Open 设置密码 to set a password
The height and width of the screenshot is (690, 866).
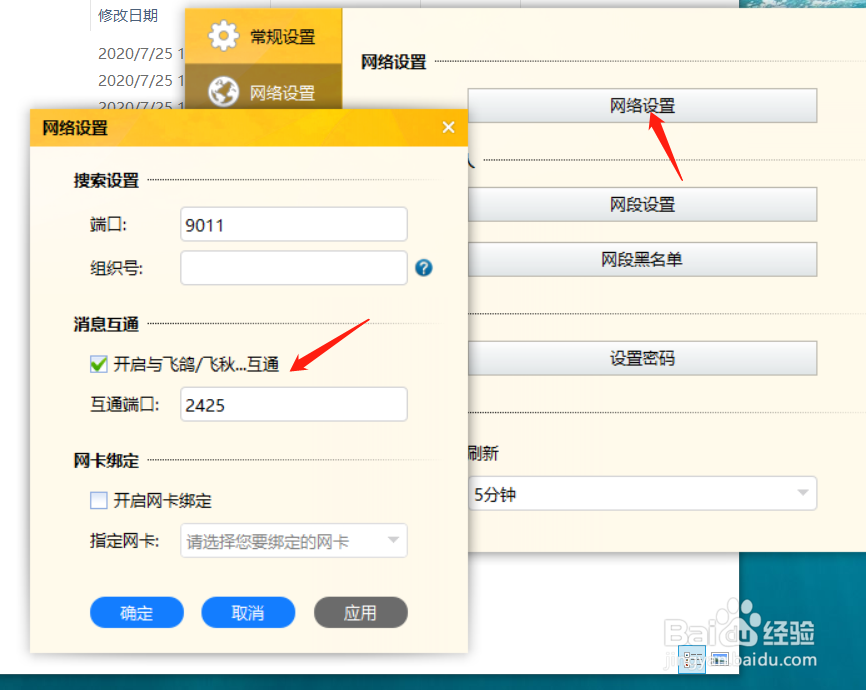643,358
